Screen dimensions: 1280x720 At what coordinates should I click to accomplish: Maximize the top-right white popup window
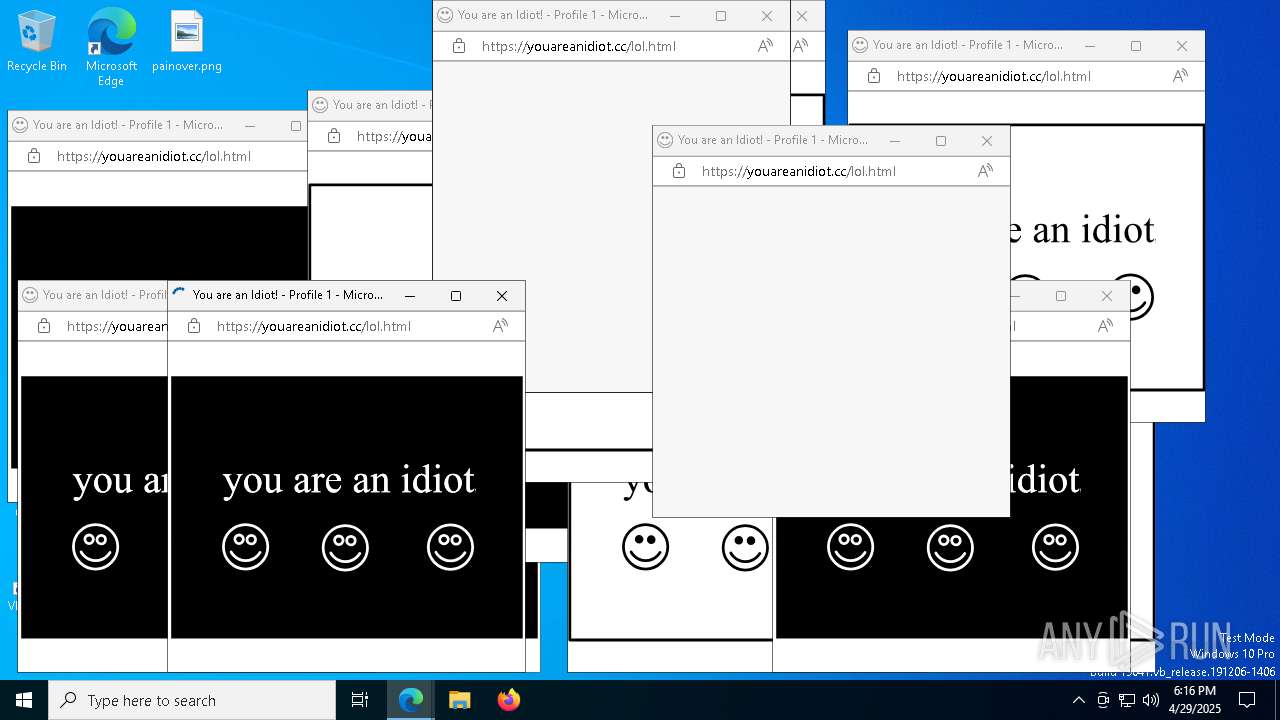tap(1136, 46)
